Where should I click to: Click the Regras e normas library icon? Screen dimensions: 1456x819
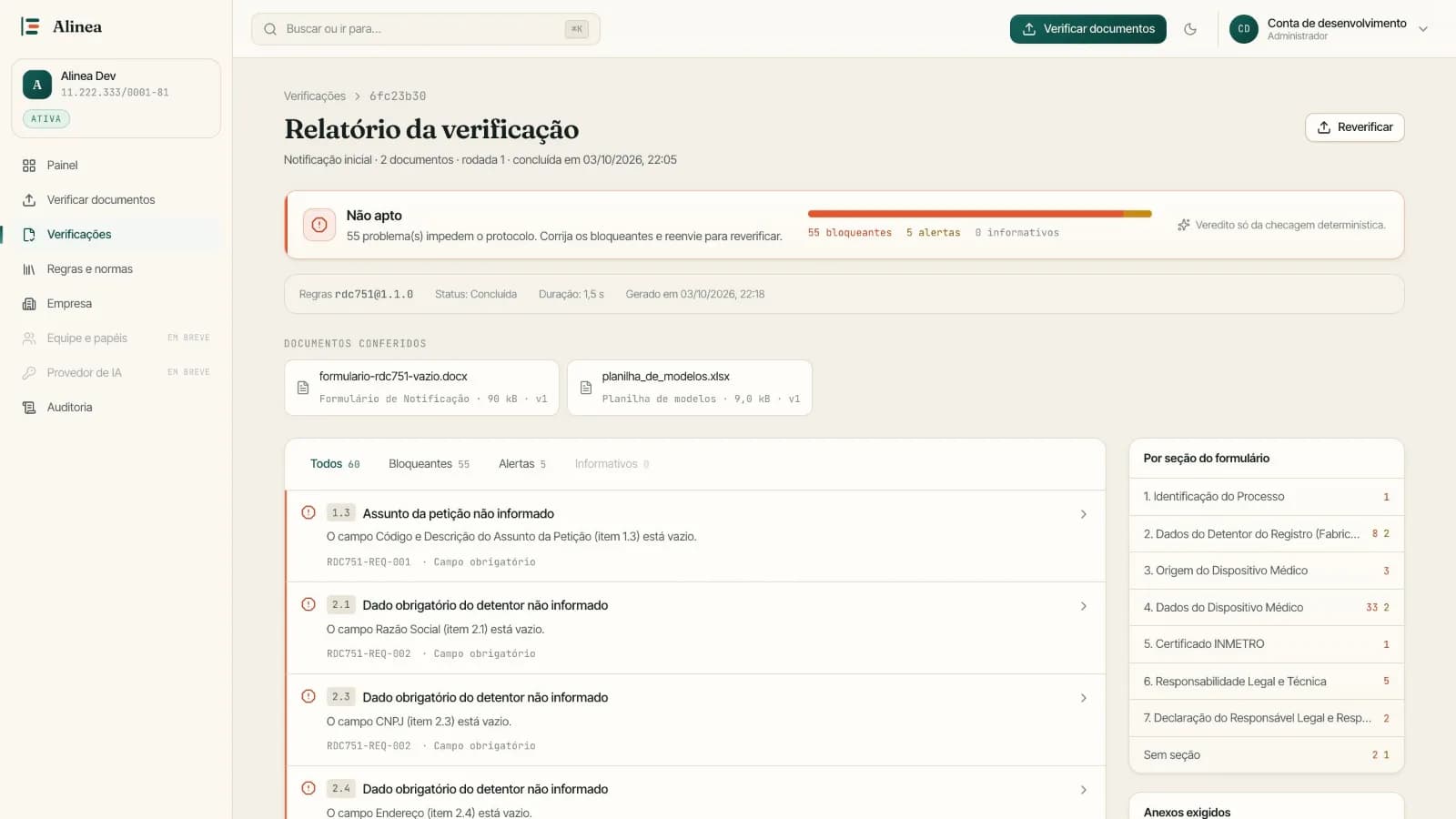pyautogui.click(x=29, y=269)
